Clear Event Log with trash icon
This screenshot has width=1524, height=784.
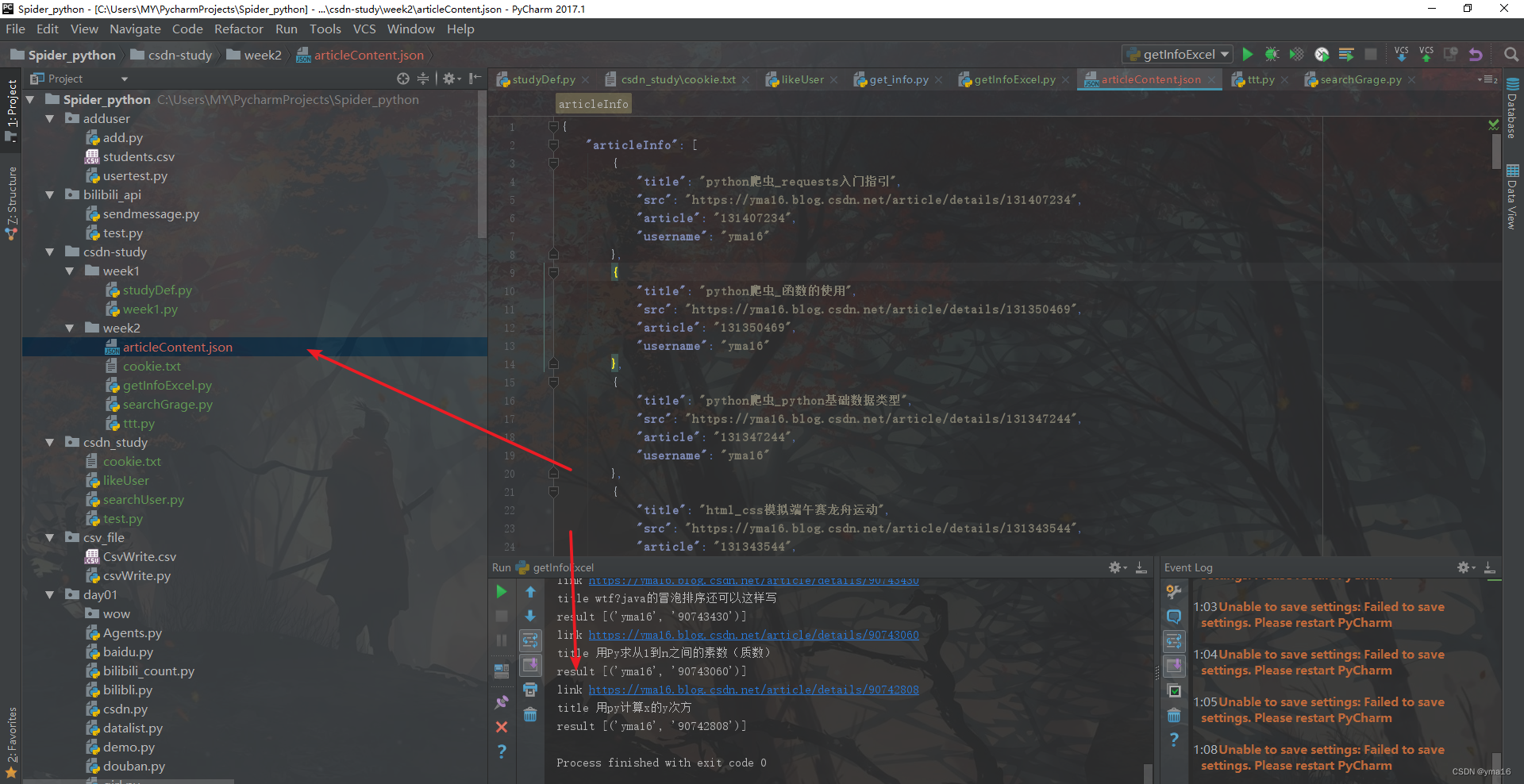(1174, 716)
